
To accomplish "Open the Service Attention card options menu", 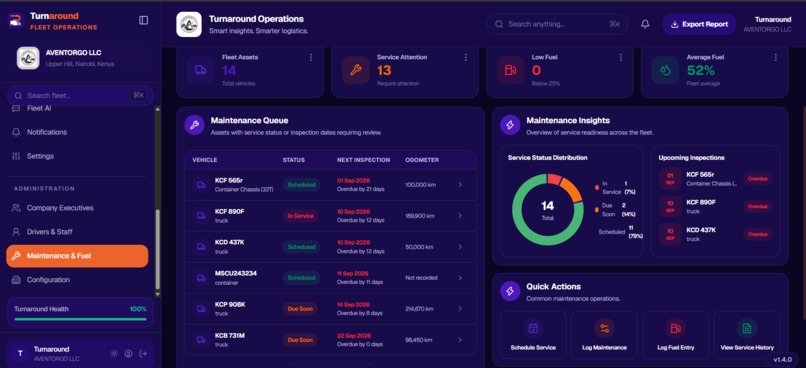I will [466, 58].
